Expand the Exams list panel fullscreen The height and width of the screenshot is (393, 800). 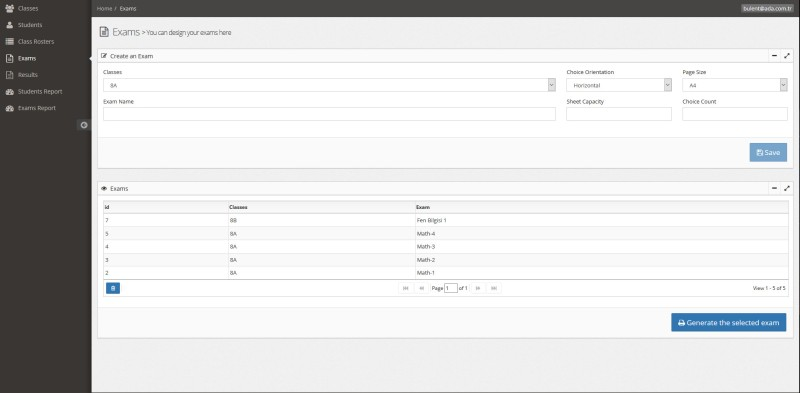787,188
